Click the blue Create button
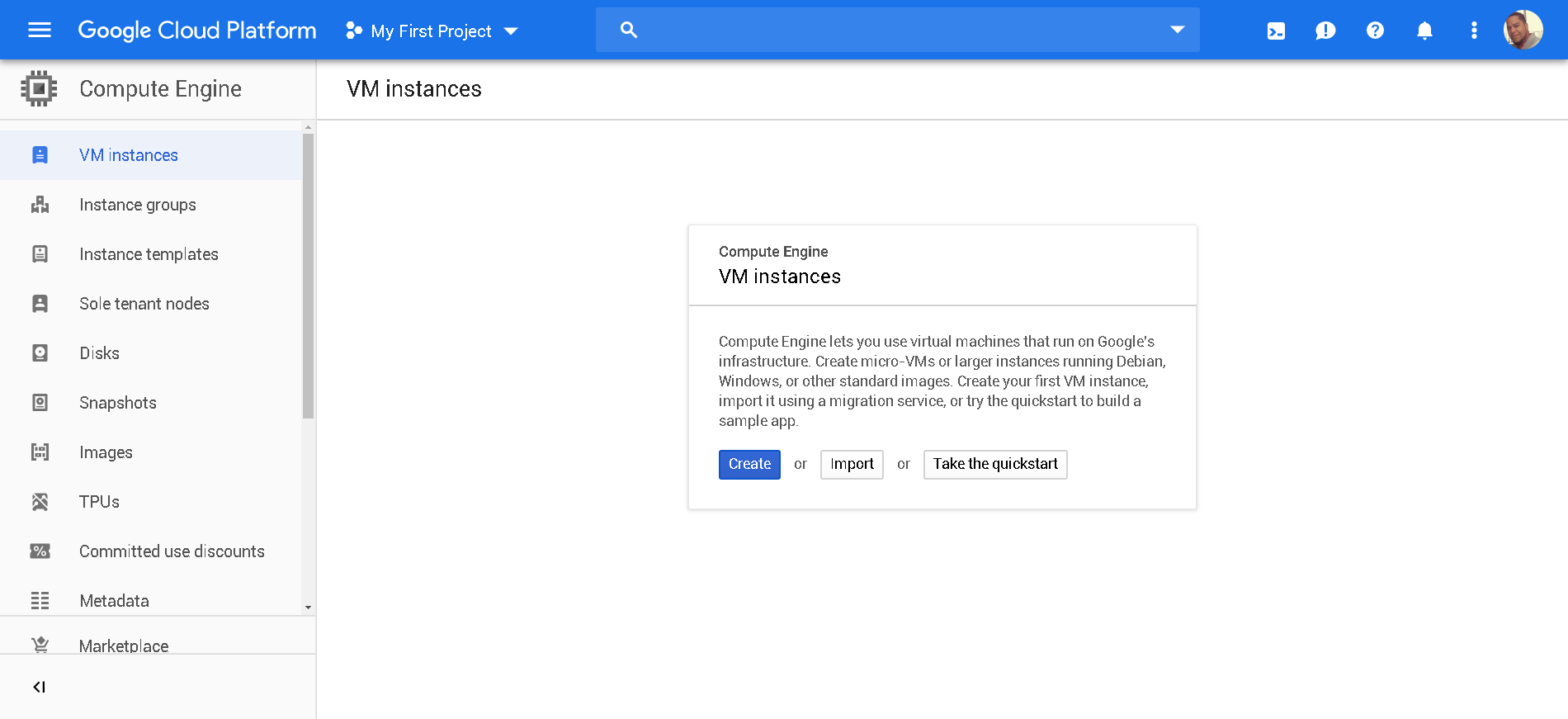 pos(749,464)
